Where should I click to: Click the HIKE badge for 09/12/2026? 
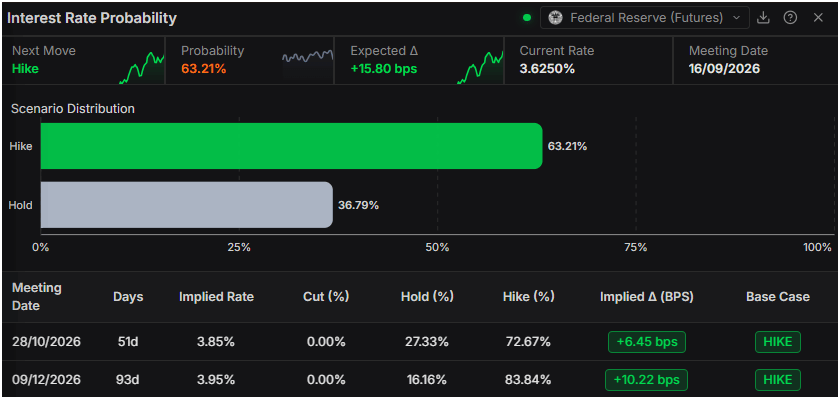pos(778,380)
